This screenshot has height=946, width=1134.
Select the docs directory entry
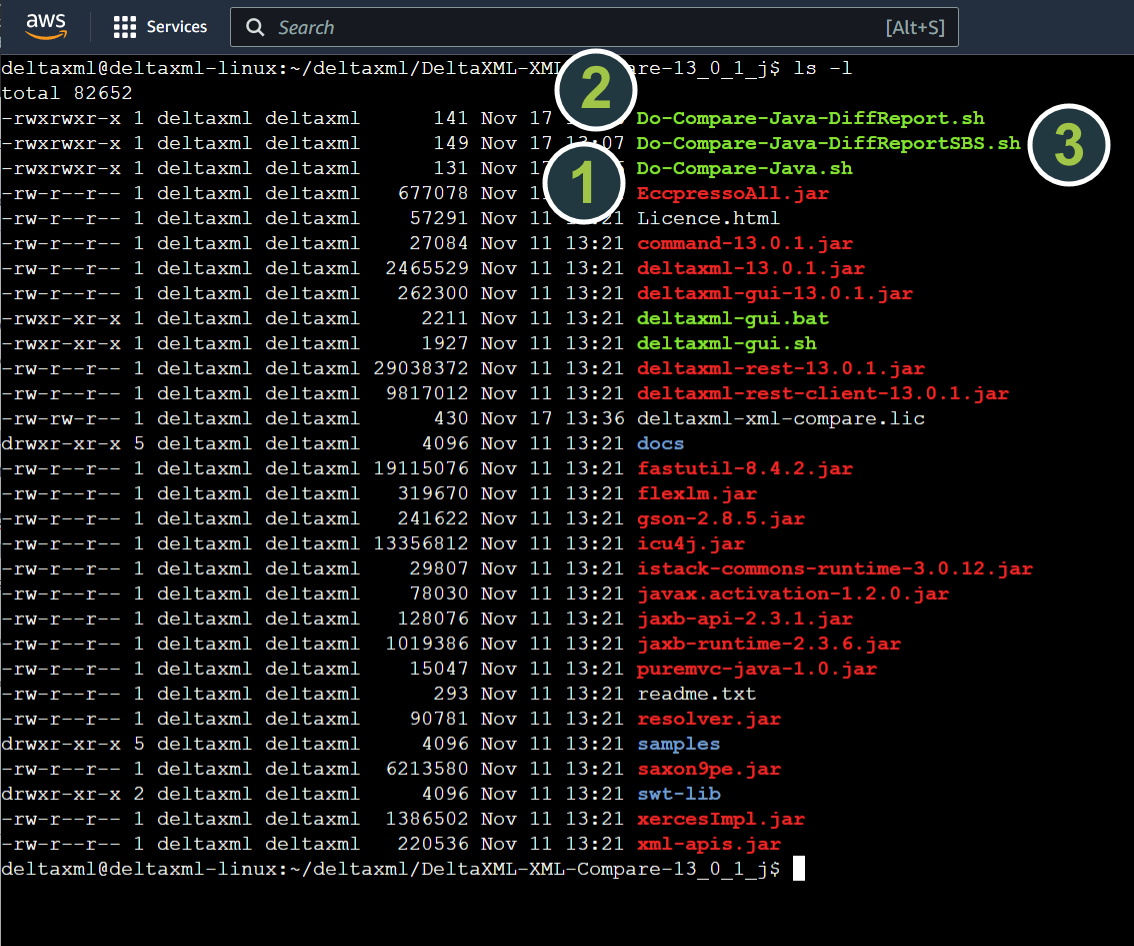[x=661, y=443]
